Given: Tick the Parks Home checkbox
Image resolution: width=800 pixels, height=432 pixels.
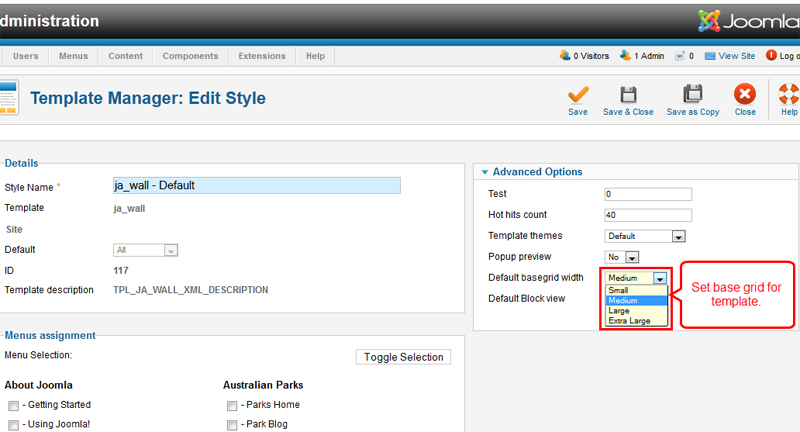Looking at the screenshot, I should (232, 405).
